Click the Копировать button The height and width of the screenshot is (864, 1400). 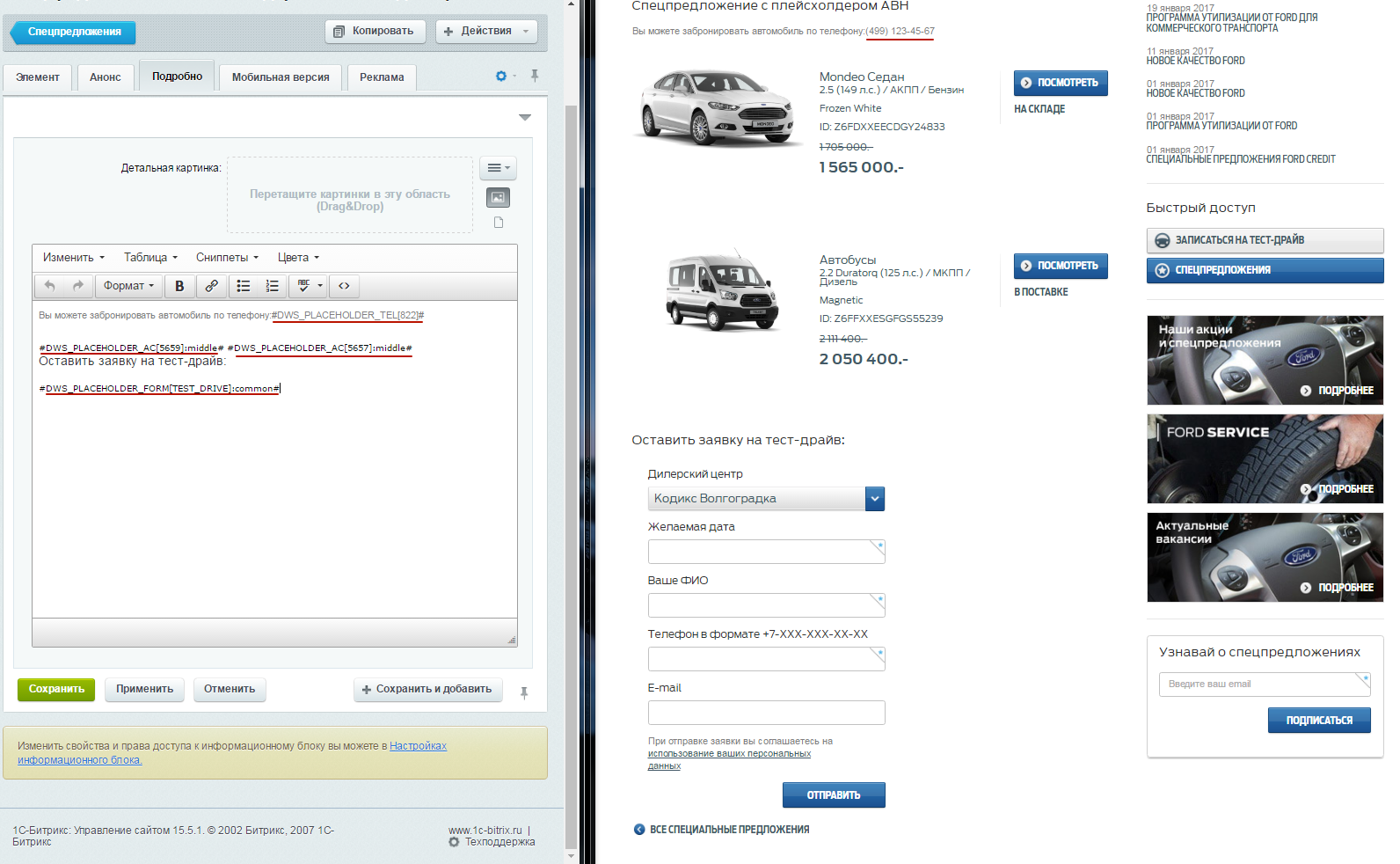pos(376,31)
